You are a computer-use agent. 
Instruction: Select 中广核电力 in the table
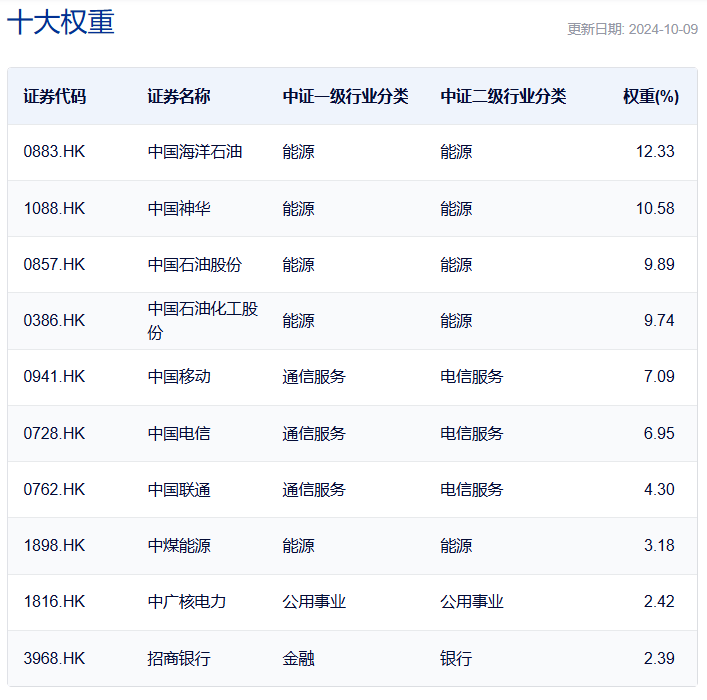187,602
